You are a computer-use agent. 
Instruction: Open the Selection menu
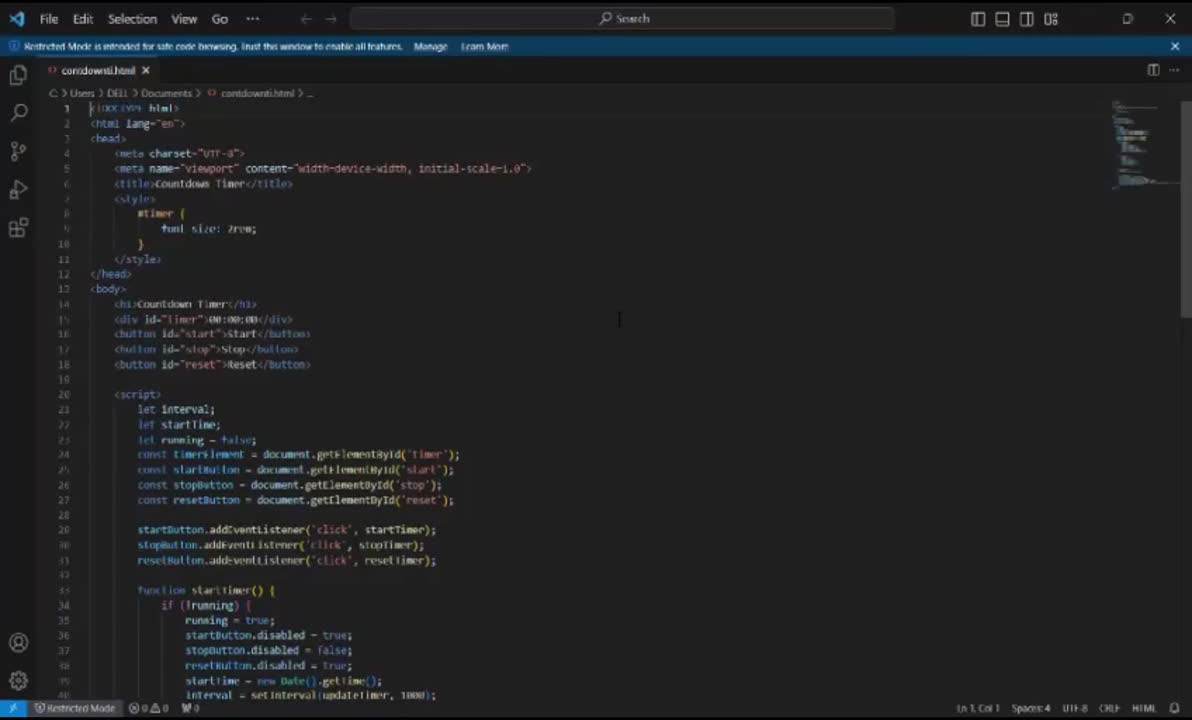(132, 19)
